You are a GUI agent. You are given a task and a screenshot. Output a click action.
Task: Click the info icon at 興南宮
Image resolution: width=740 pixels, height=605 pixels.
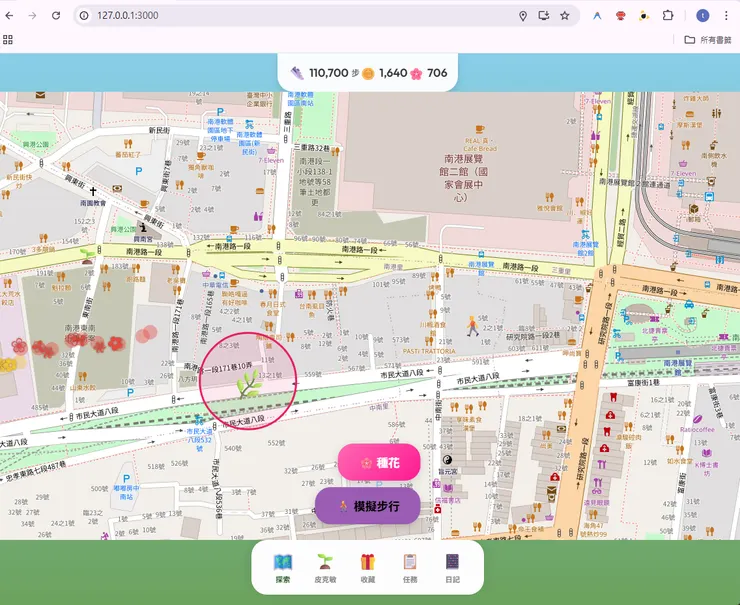tap(143, 228)
